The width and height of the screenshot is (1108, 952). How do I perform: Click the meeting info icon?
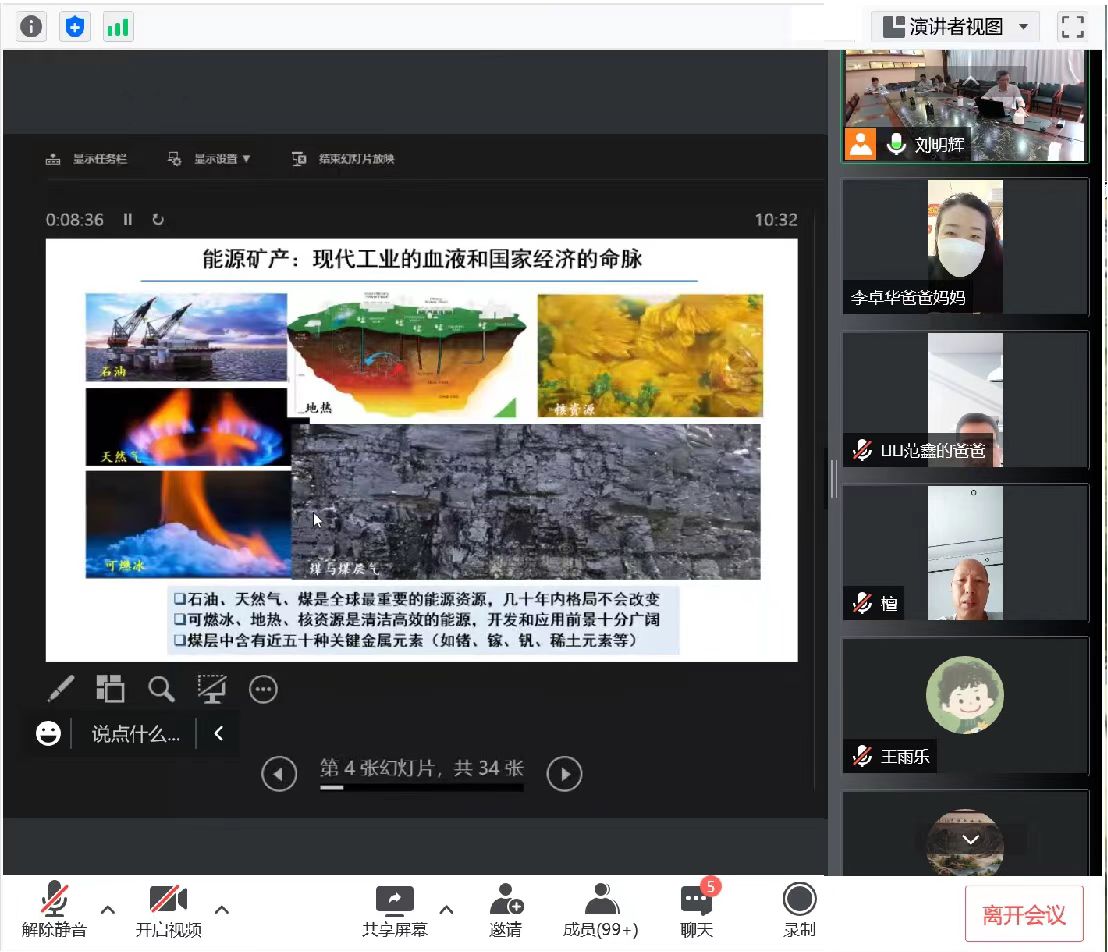point(31,27)
